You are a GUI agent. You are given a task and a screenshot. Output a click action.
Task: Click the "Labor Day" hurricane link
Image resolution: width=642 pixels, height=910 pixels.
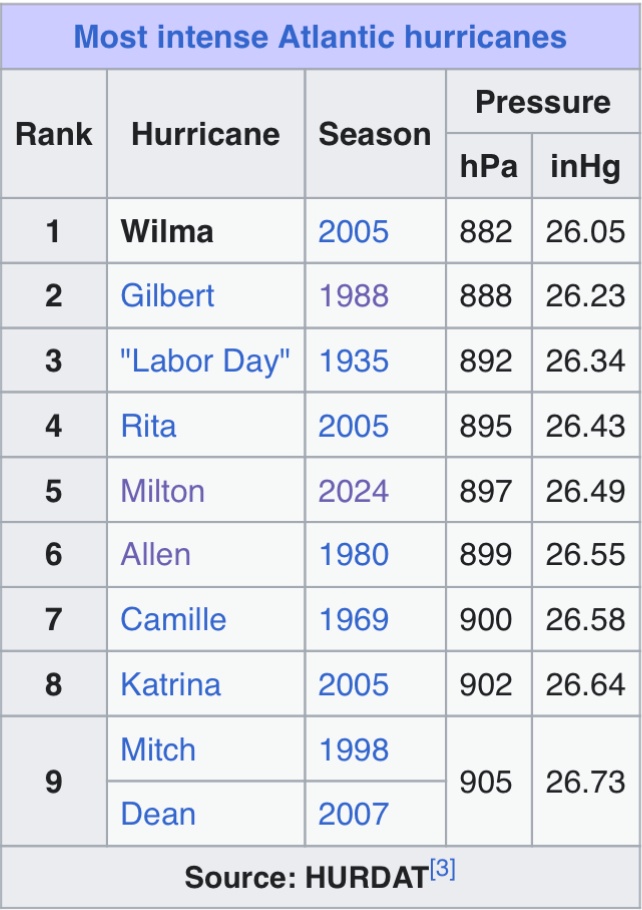tap(205, 361)
